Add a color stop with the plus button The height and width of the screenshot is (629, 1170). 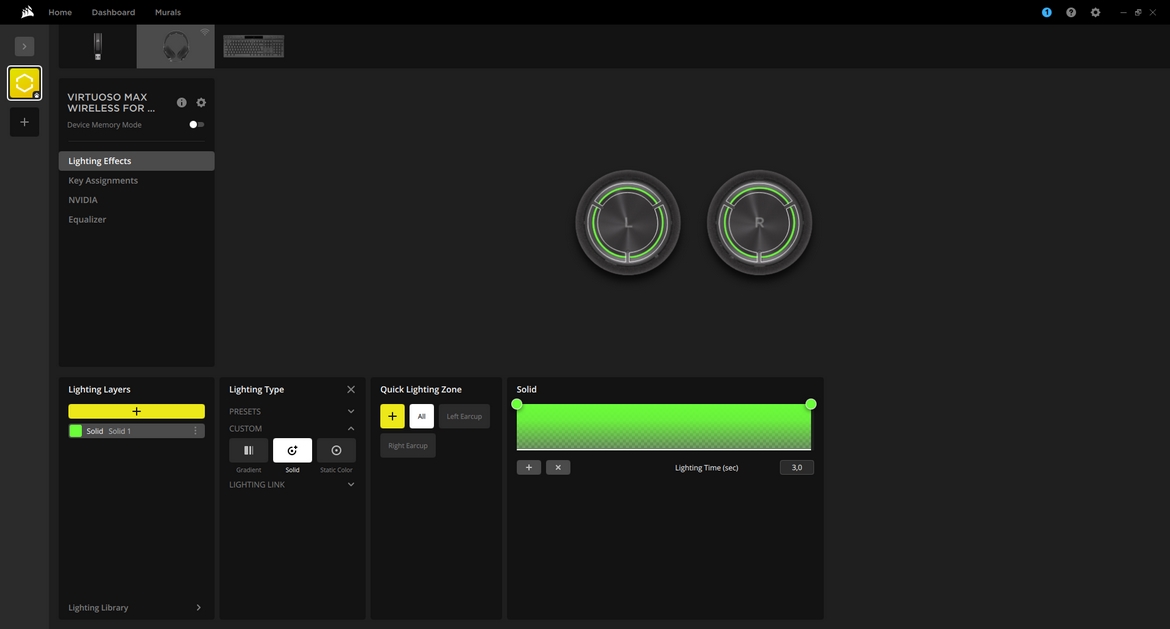(529, 467)
